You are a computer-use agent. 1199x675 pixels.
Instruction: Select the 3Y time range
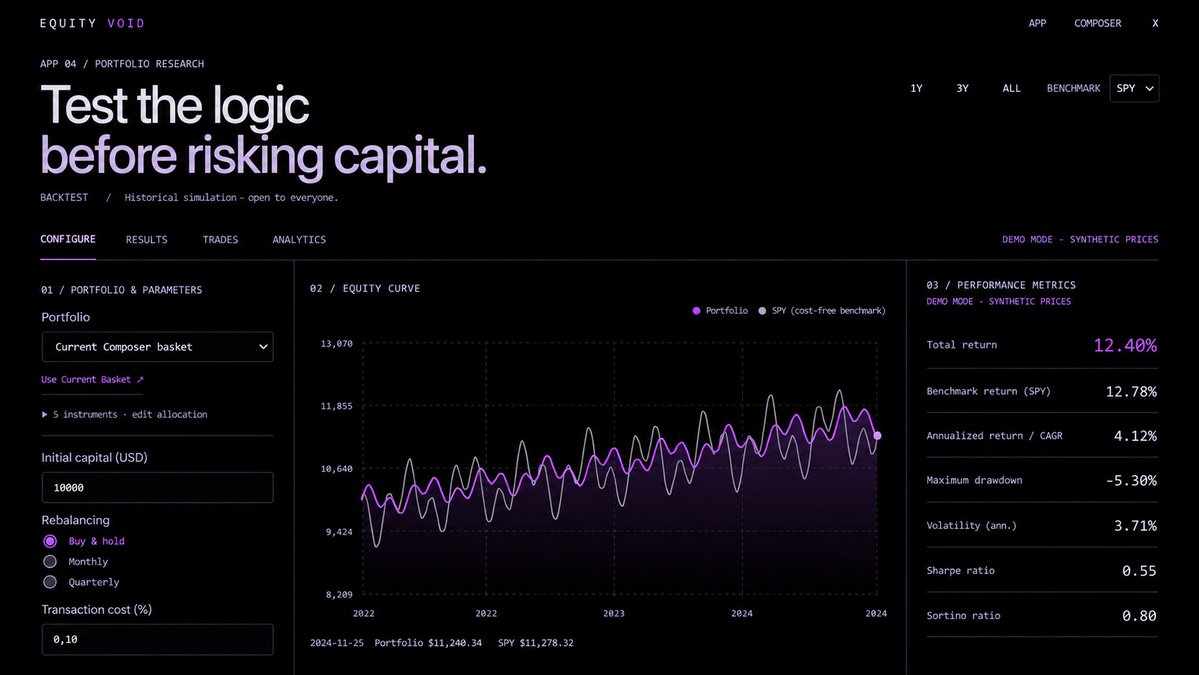click(962, 89)
